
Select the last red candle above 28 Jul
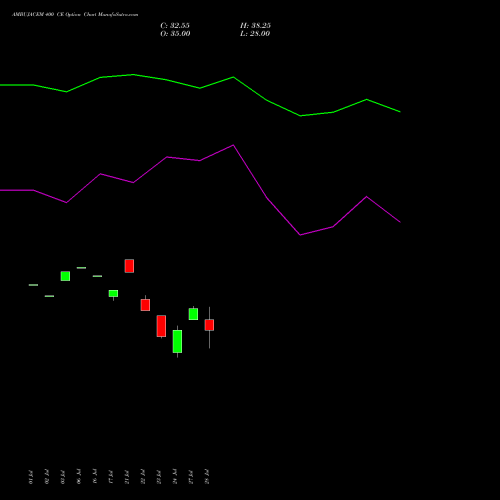point(209,325)
